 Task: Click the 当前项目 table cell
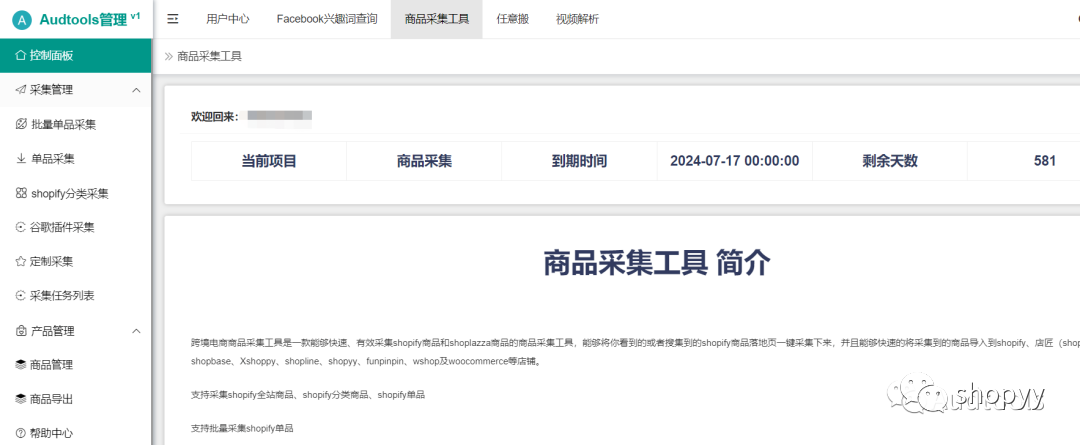tap(269, 161)
